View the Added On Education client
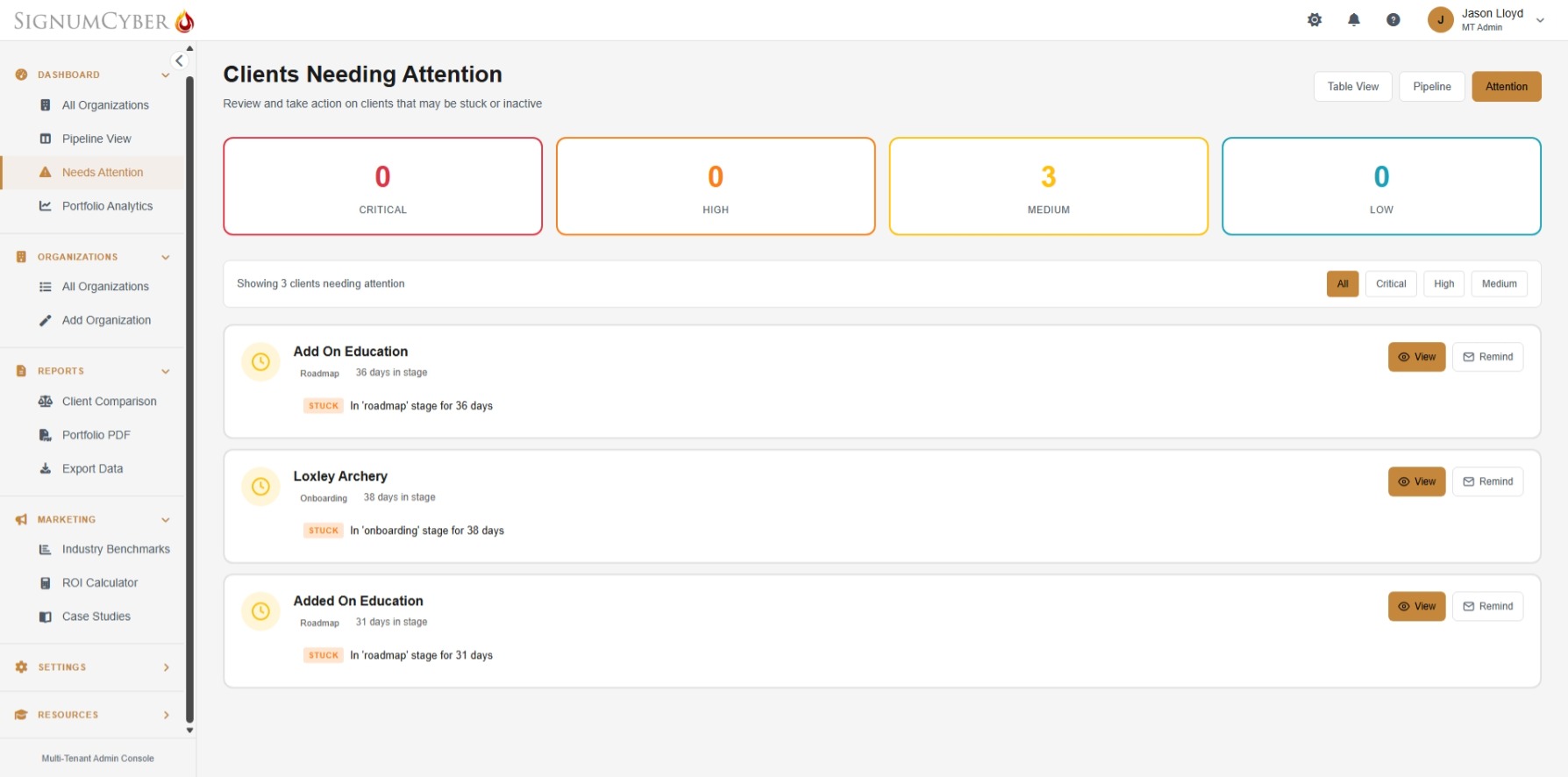 1416,606
